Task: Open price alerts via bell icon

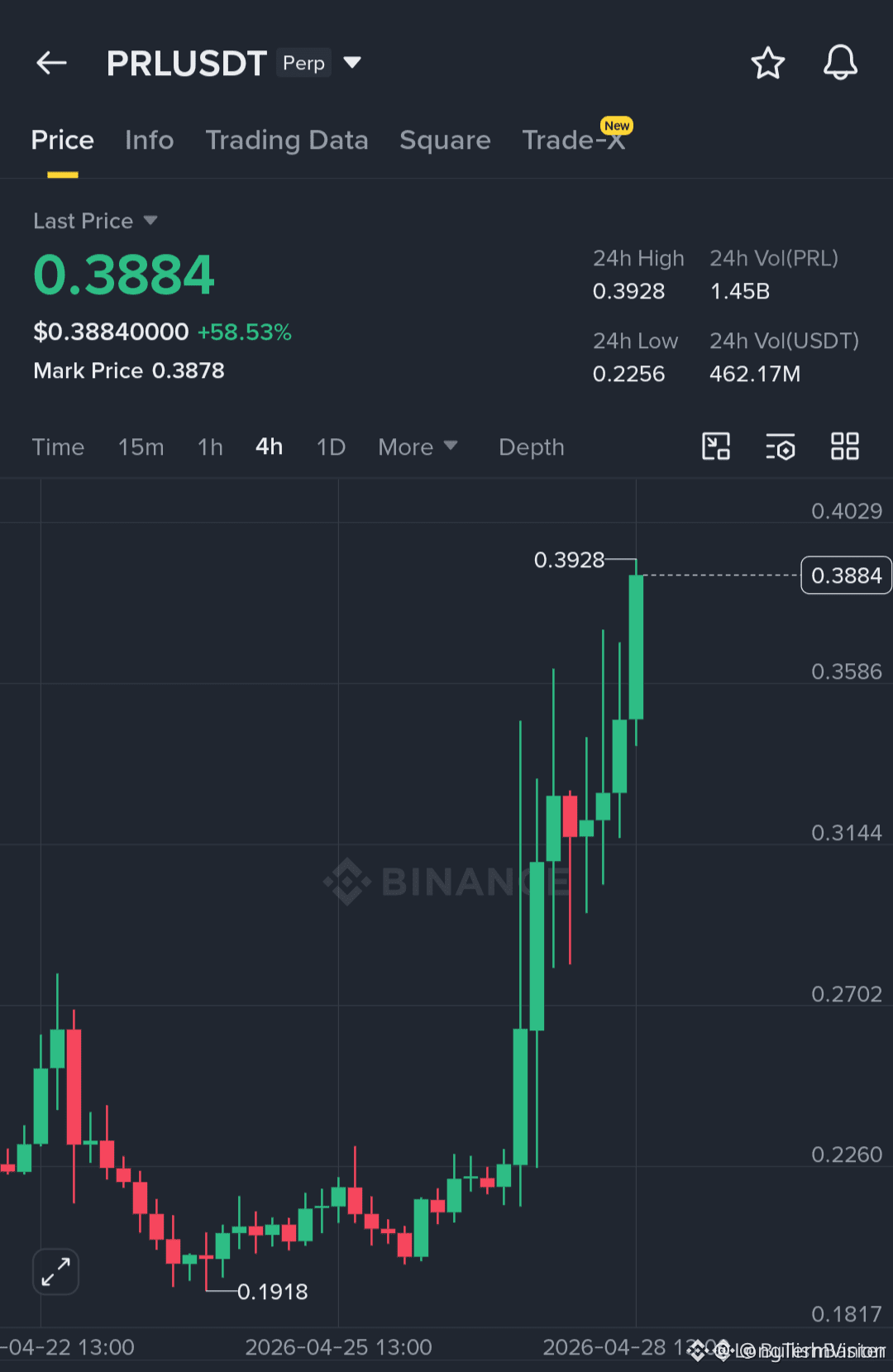Action: tap(840, 63)
